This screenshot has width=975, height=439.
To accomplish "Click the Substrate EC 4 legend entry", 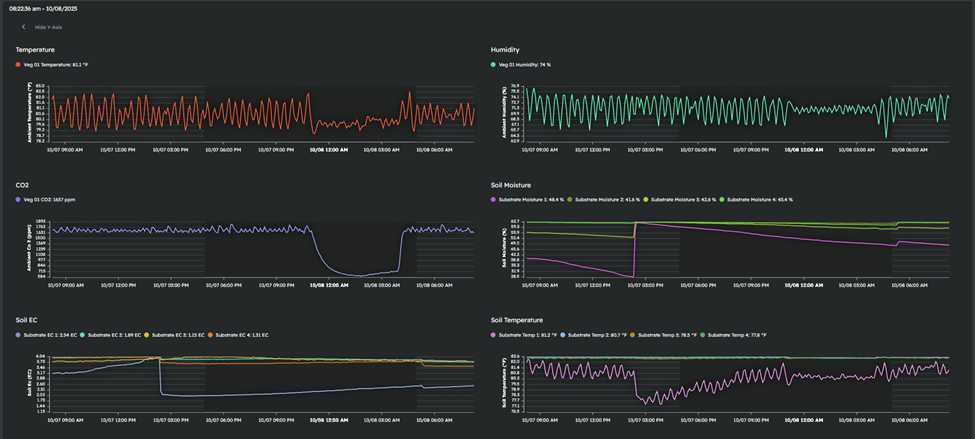I will (x=241, y=335).
